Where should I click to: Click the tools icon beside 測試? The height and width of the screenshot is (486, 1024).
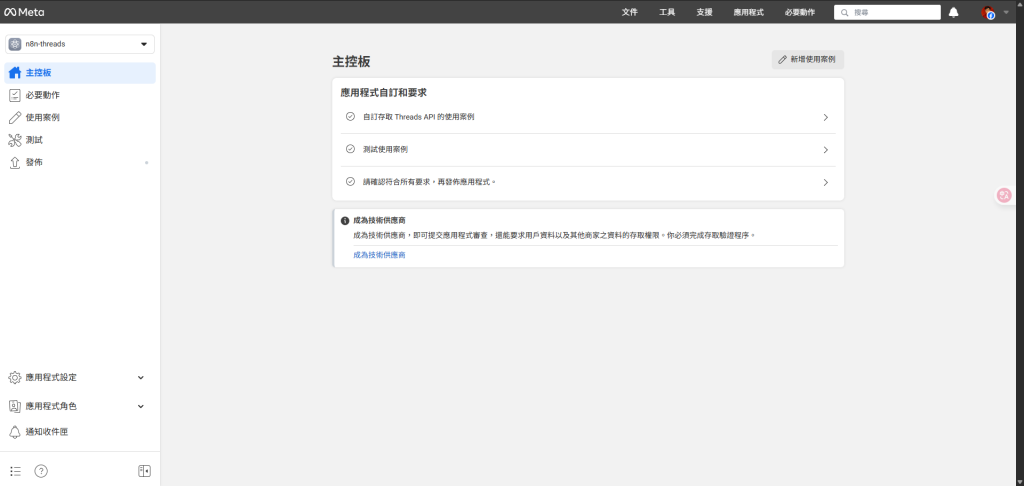[15, 140]
